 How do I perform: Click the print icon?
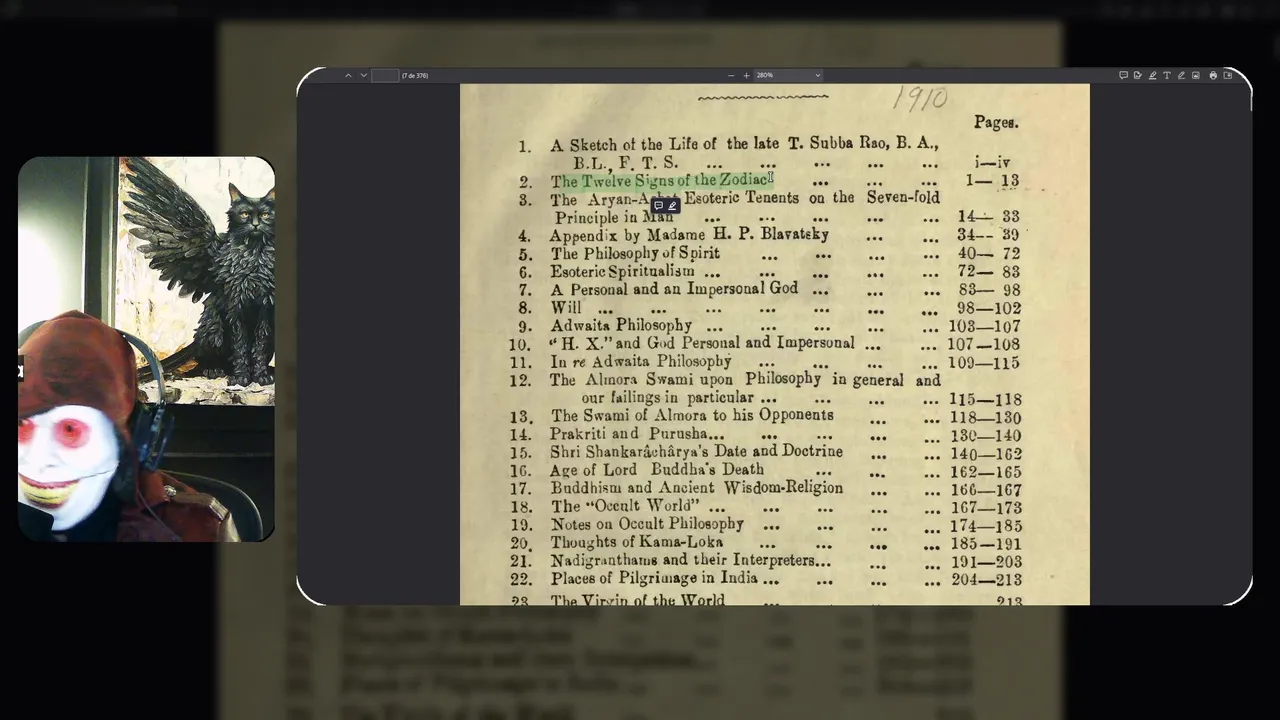[x=1213, y=75]
